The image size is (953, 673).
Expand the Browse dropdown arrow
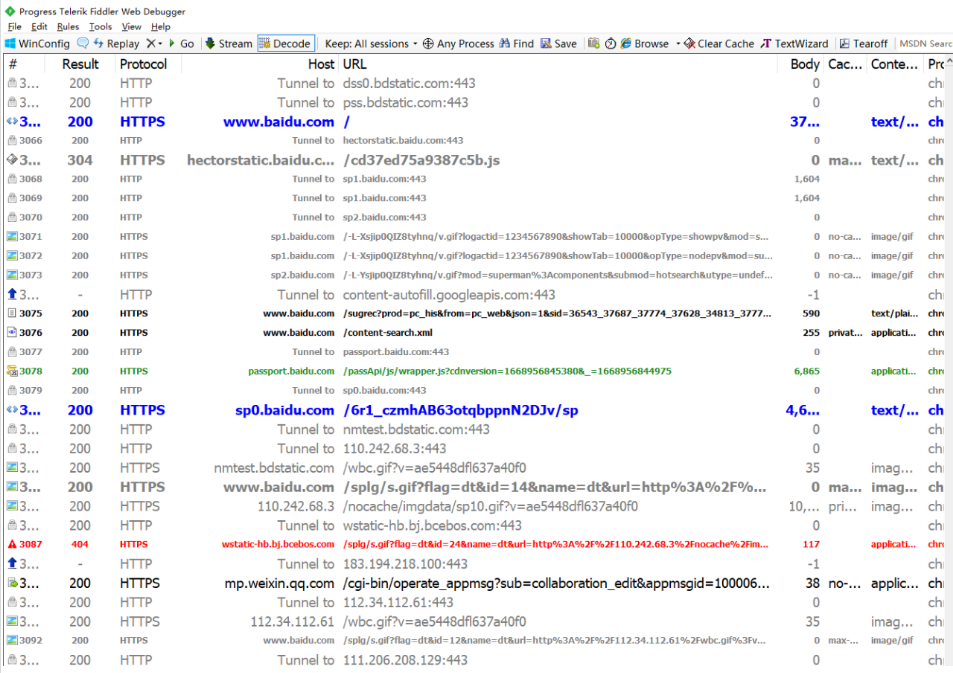678,44
